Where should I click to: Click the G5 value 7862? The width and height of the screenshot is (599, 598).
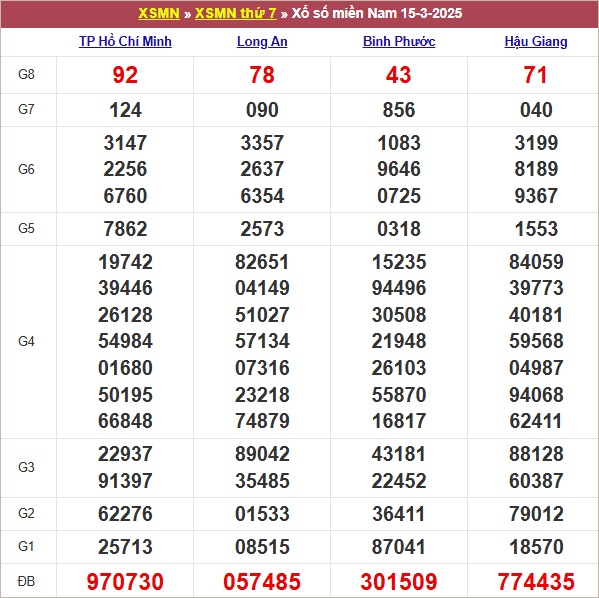[125, 229]
